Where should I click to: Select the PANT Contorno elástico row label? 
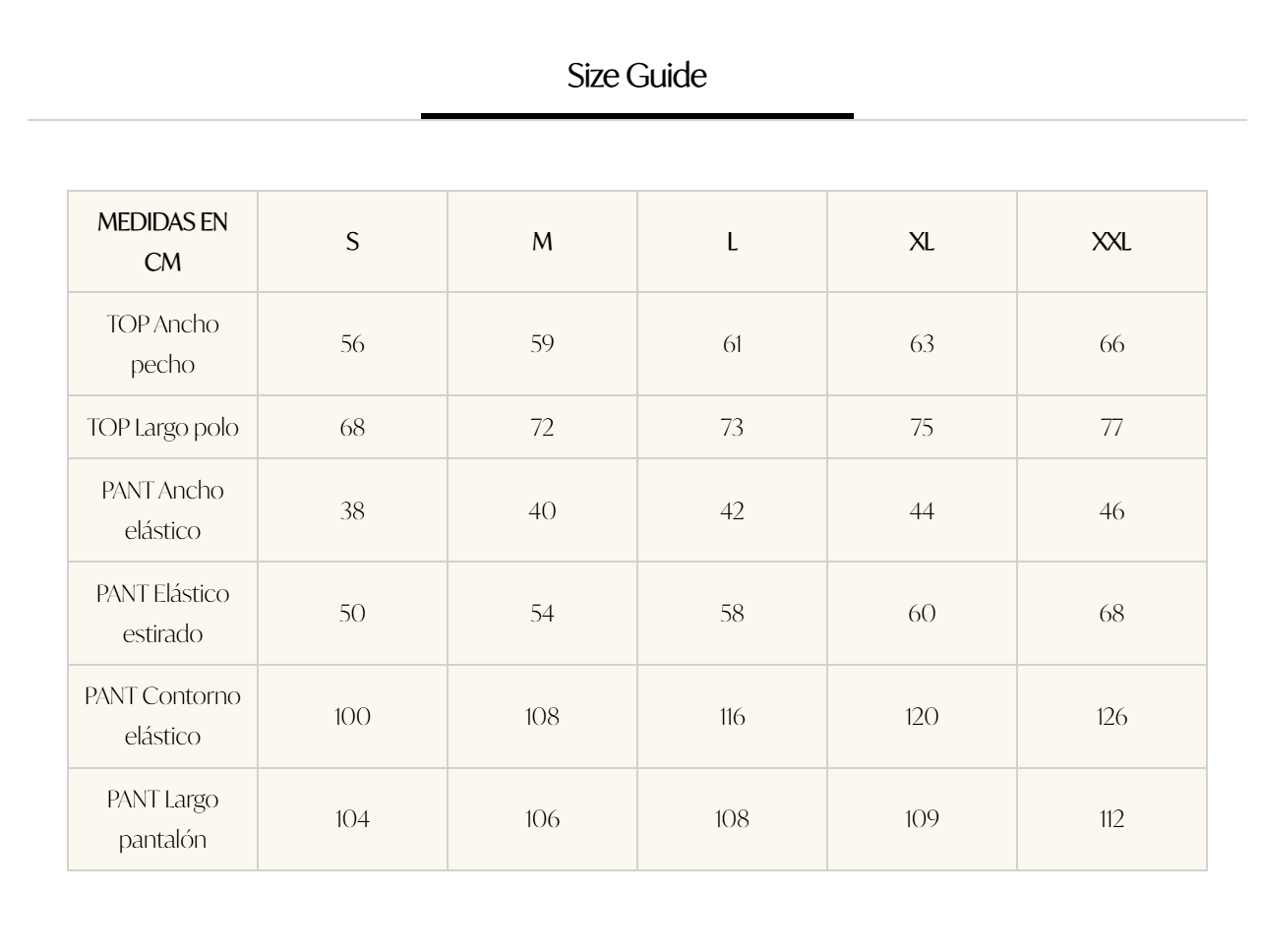[x=162, y=716]
